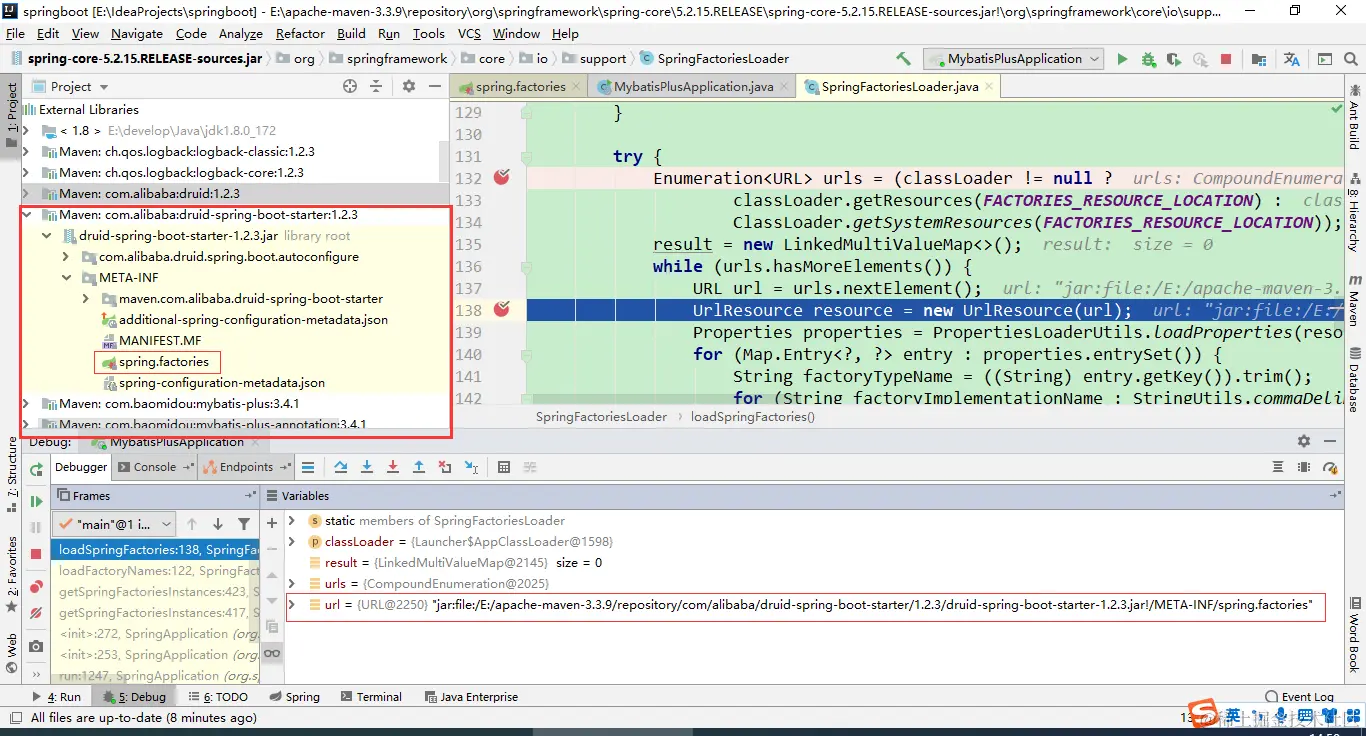This screenshot has width=1366, height=736.
Task: Click Drop Frame icon in debugger toolbar
Action: click(445, 467)
